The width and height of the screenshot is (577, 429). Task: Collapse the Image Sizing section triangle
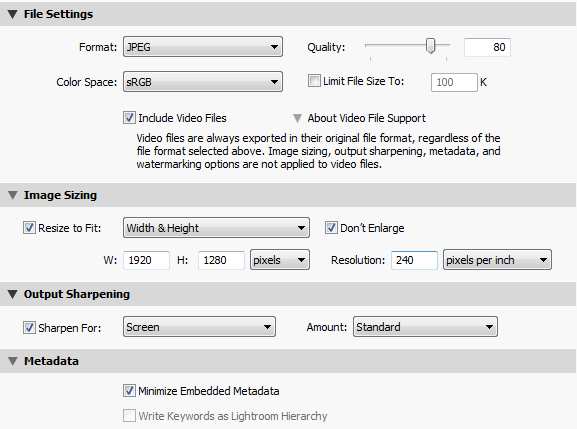pos(13,195)
